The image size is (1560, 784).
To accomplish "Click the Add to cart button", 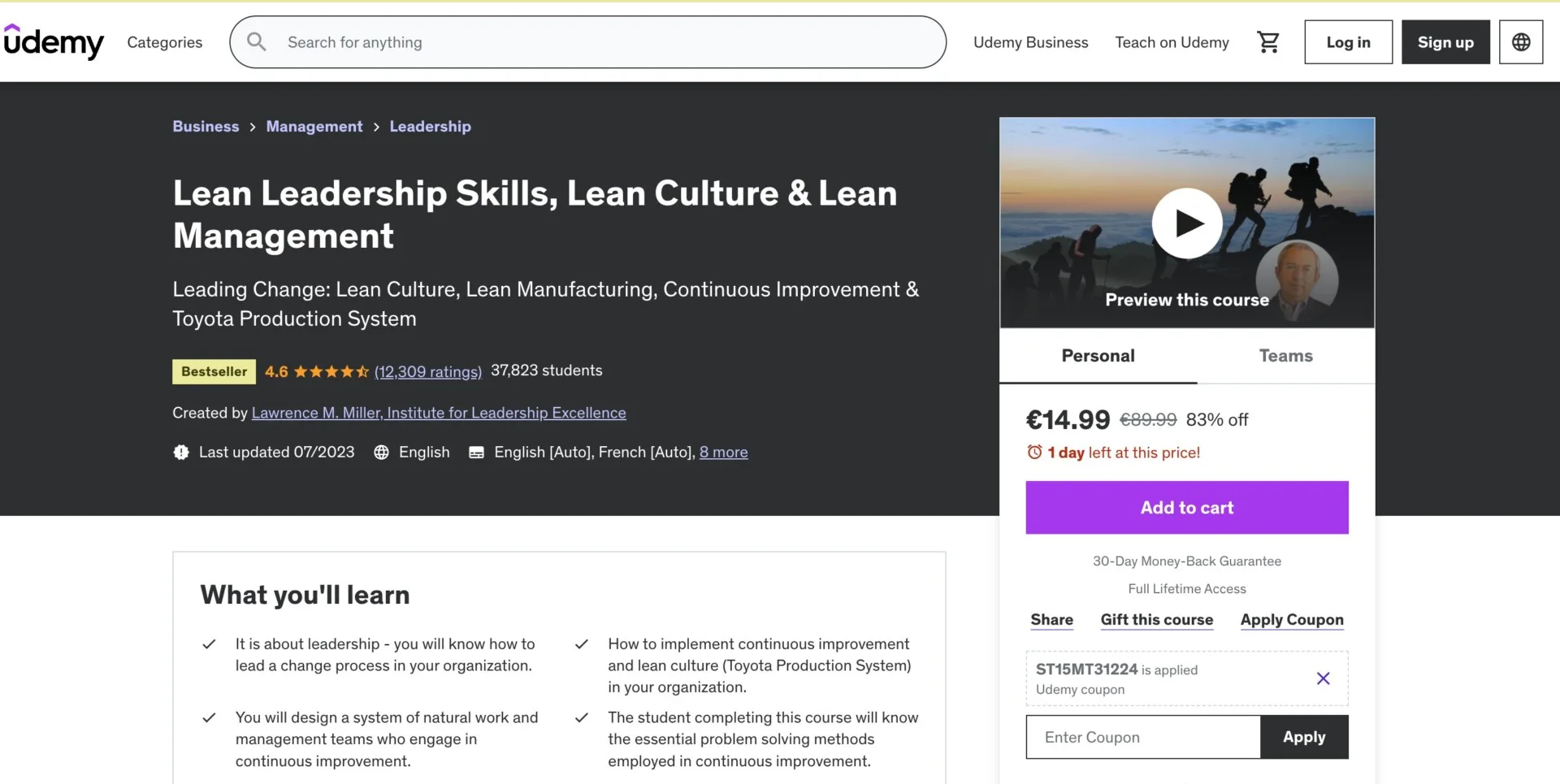I will (x=1186, y=508).
